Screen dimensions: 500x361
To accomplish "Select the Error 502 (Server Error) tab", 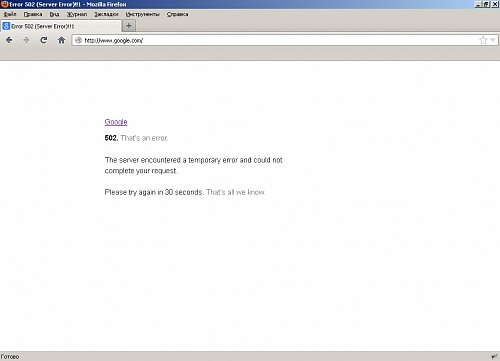I will [61, 26].
